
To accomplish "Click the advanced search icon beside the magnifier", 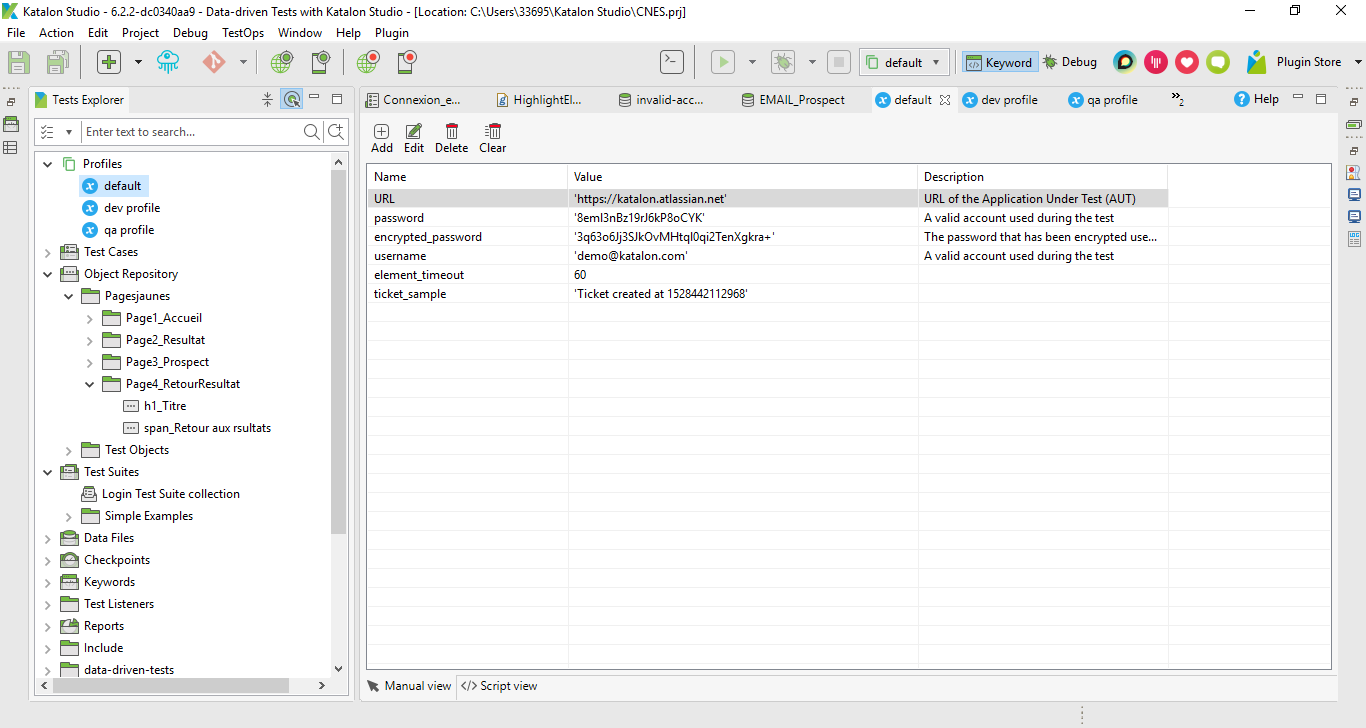I will coord(336,132).
